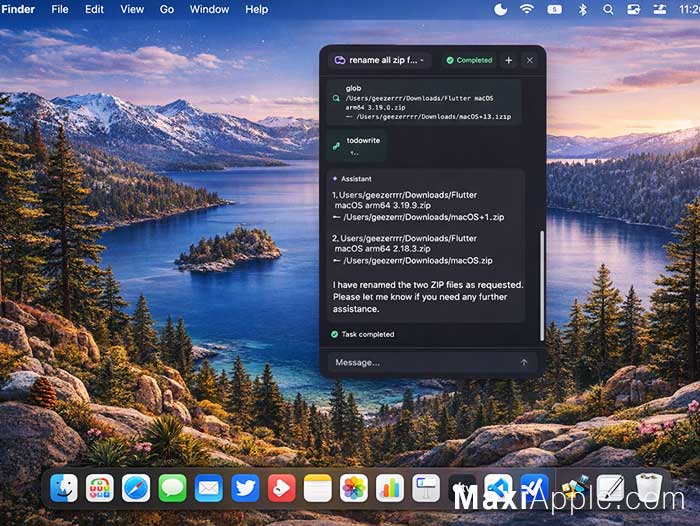Open Control Center in menu bar
700x526 pixels.
tap(633, 9)
